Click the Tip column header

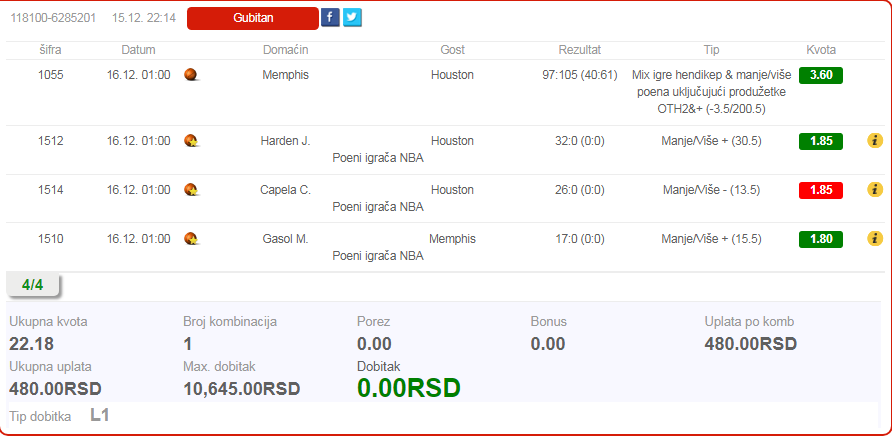point(711,50)
